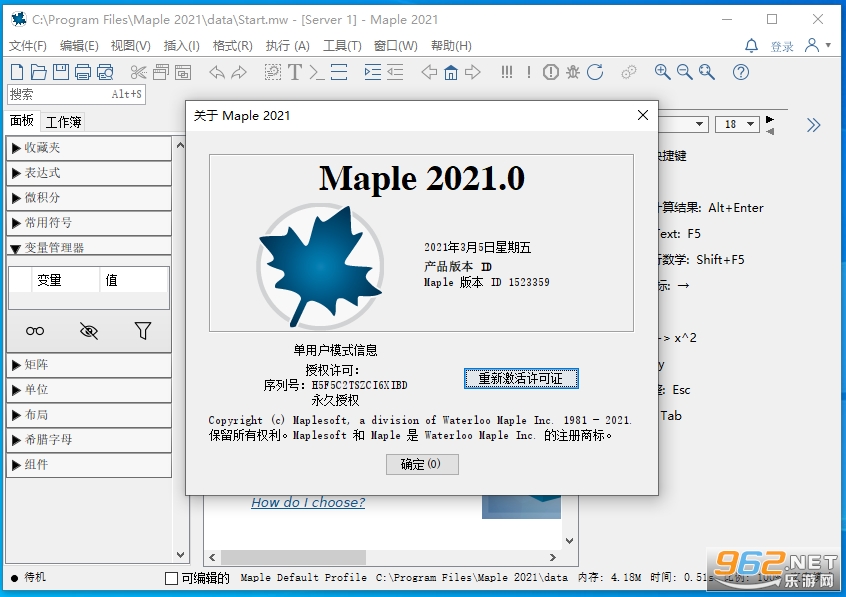
Task: Expand the 布局 palette
Action: (89, 415)
